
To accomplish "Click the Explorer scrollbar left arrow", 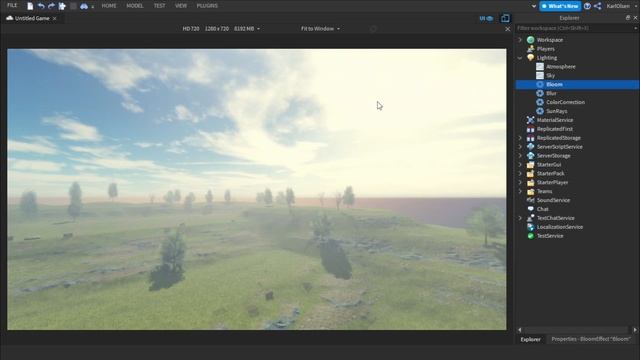I will [x=520, y=330].
